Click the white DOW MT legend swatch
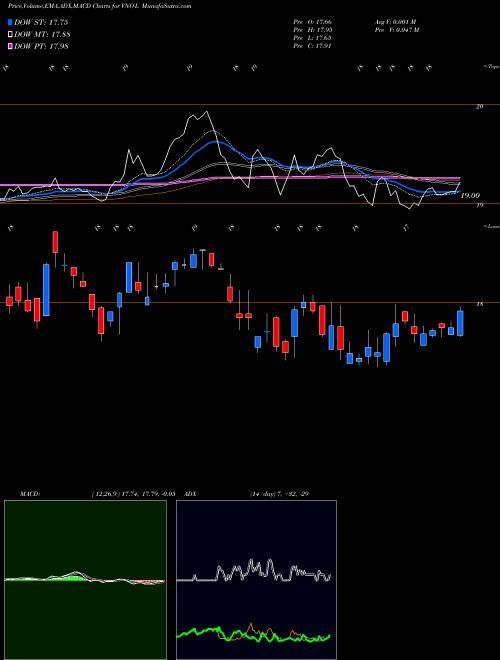This screenshot has height=660, width=500. coord(10,34)
